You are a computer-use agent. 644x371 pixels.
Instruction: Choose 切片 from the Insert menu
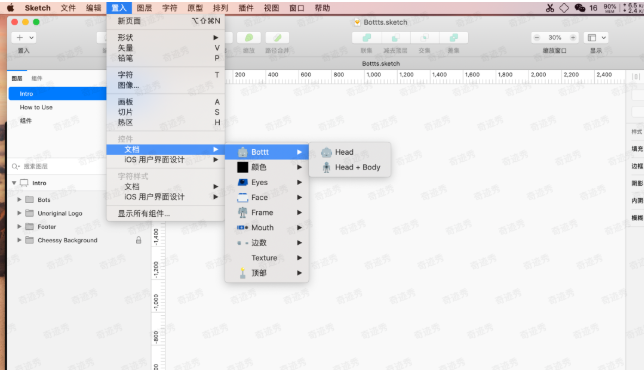click(166, 112)
